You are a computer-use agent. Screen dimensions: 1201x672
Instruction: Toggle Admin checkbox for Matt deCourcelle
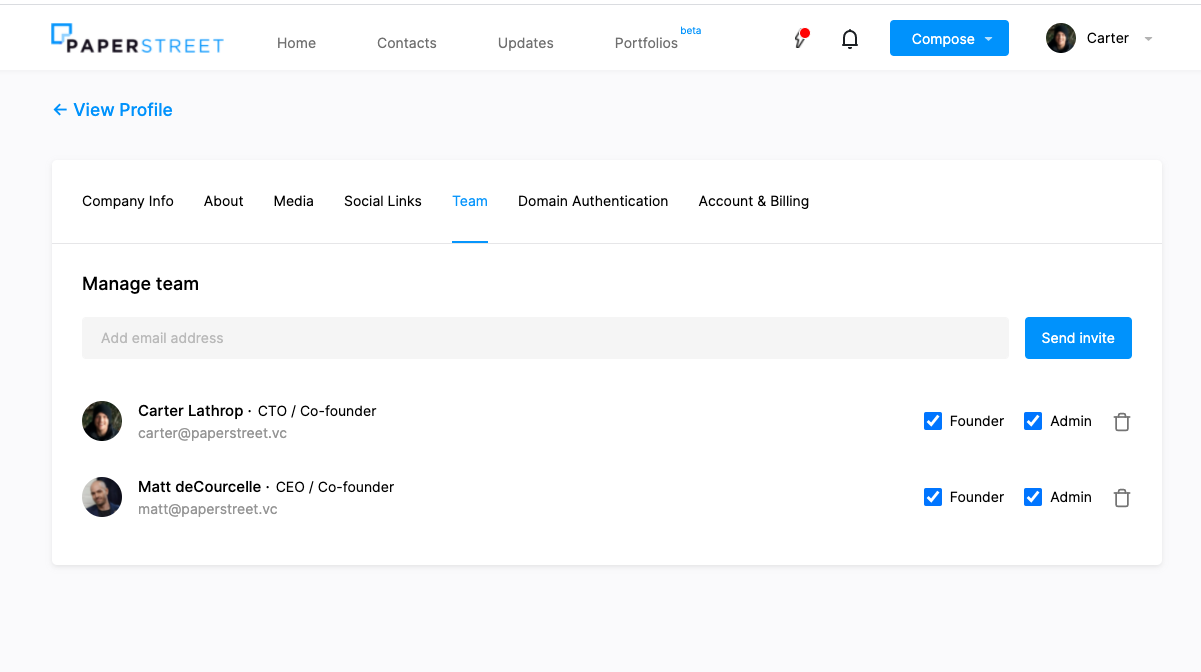click(1033, 497)
